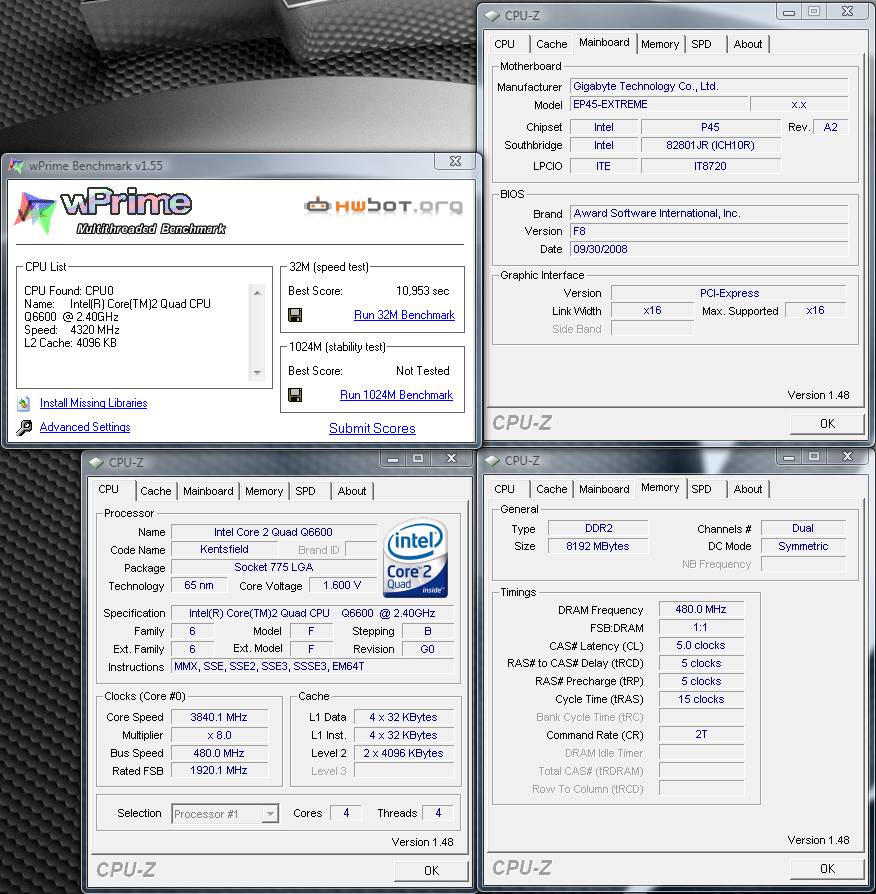Switch to CPU tab in Mainboard window

504,44
